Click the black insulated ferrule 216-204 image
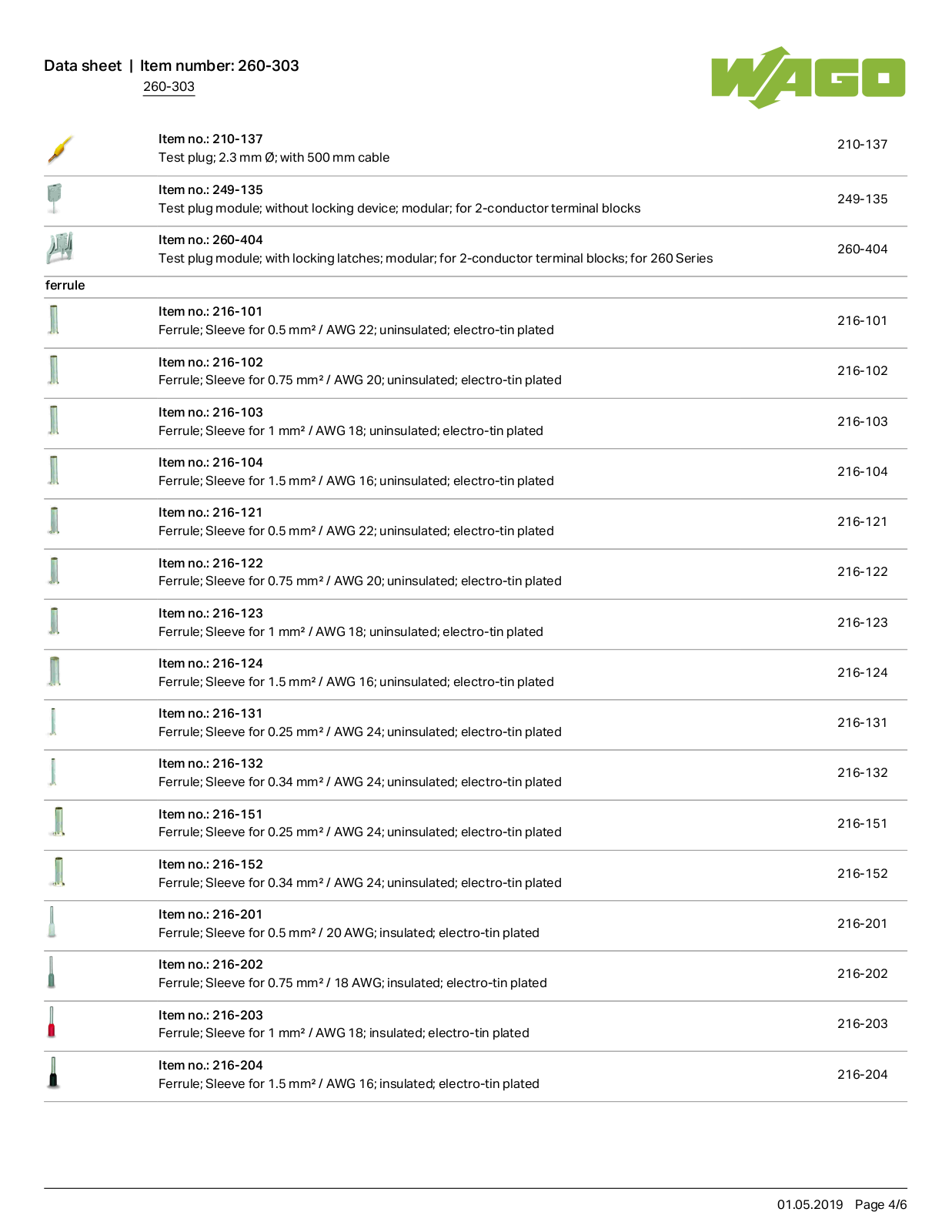Screen dimensions: 952x1232 [x=53, y=1073]
